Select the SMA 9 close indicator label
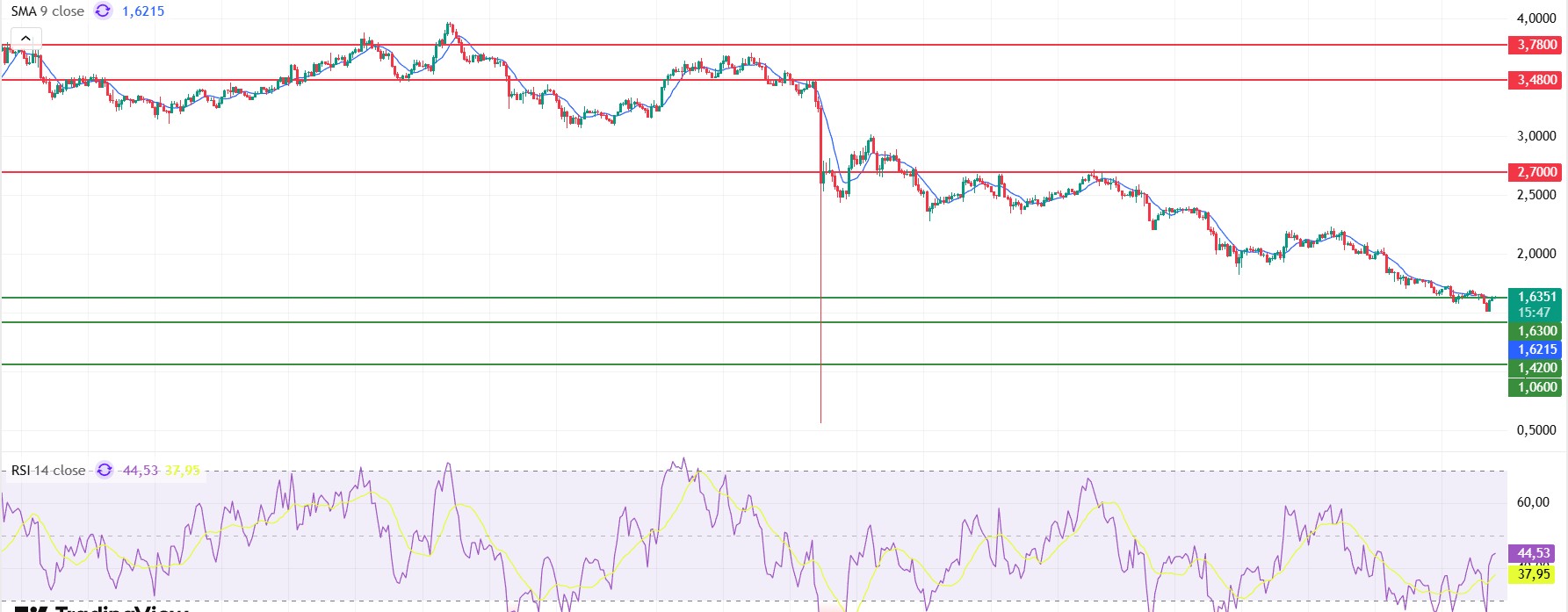This screenshot has height=612, width=1568. coord(47,11)
